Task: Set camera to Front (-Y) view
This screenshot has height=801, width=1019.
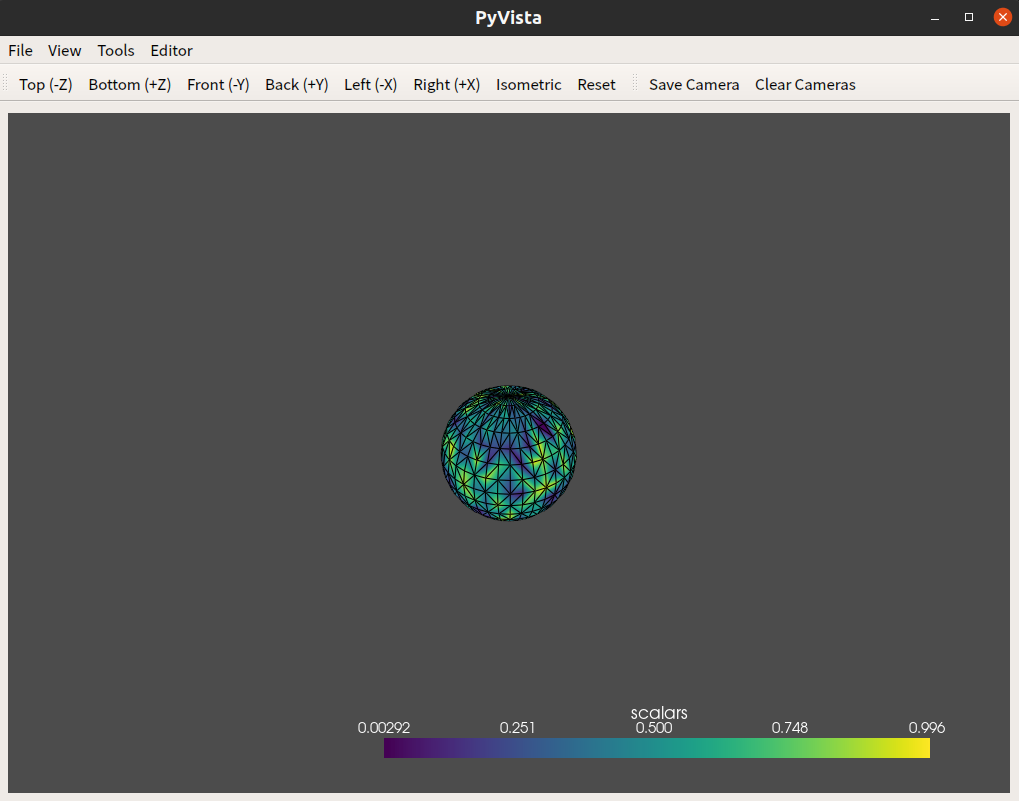Action: (x=218, y=84)
